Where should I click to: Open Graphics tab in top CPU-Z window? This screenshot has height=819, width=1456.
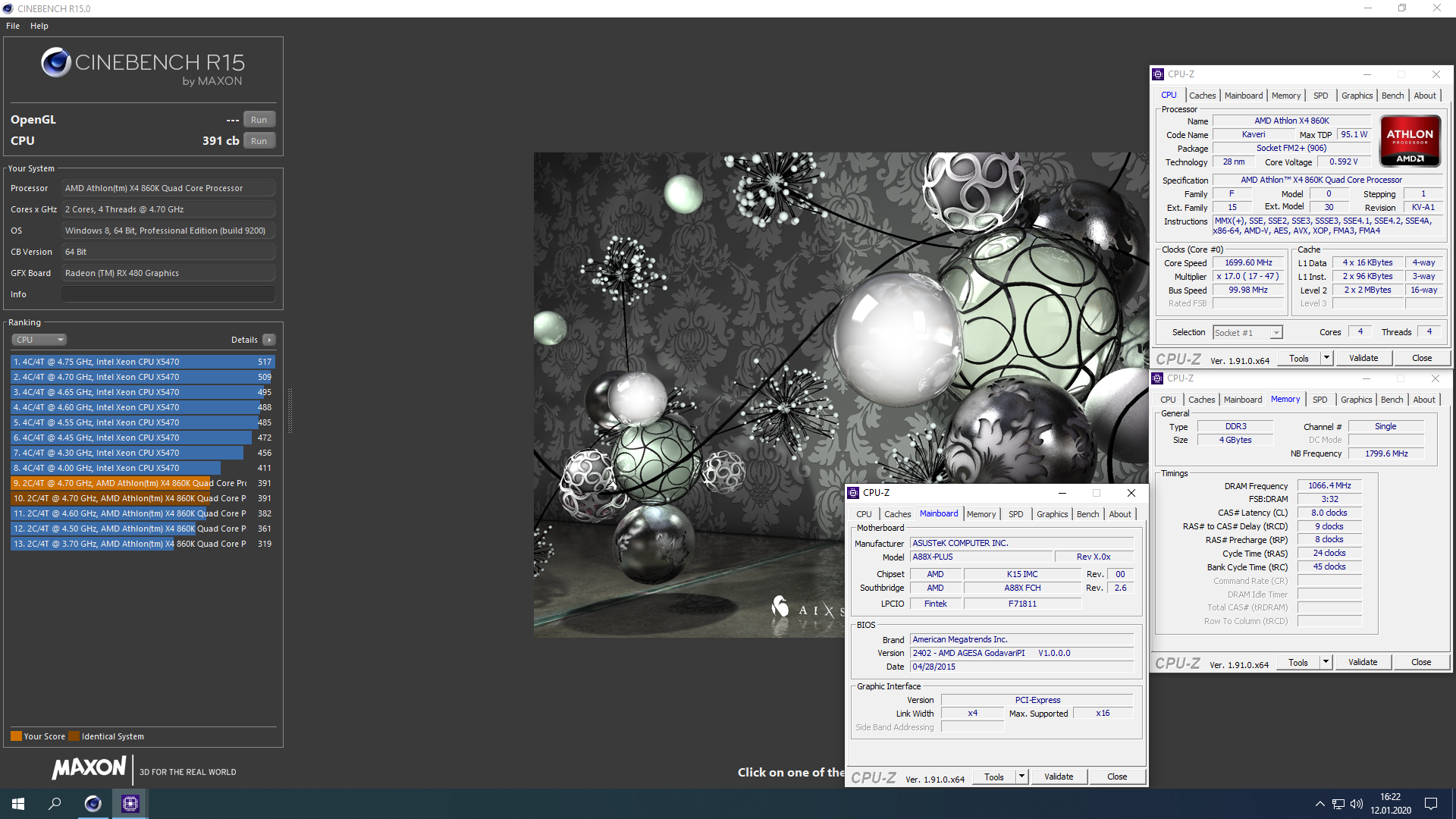(x=1357, y=96)
